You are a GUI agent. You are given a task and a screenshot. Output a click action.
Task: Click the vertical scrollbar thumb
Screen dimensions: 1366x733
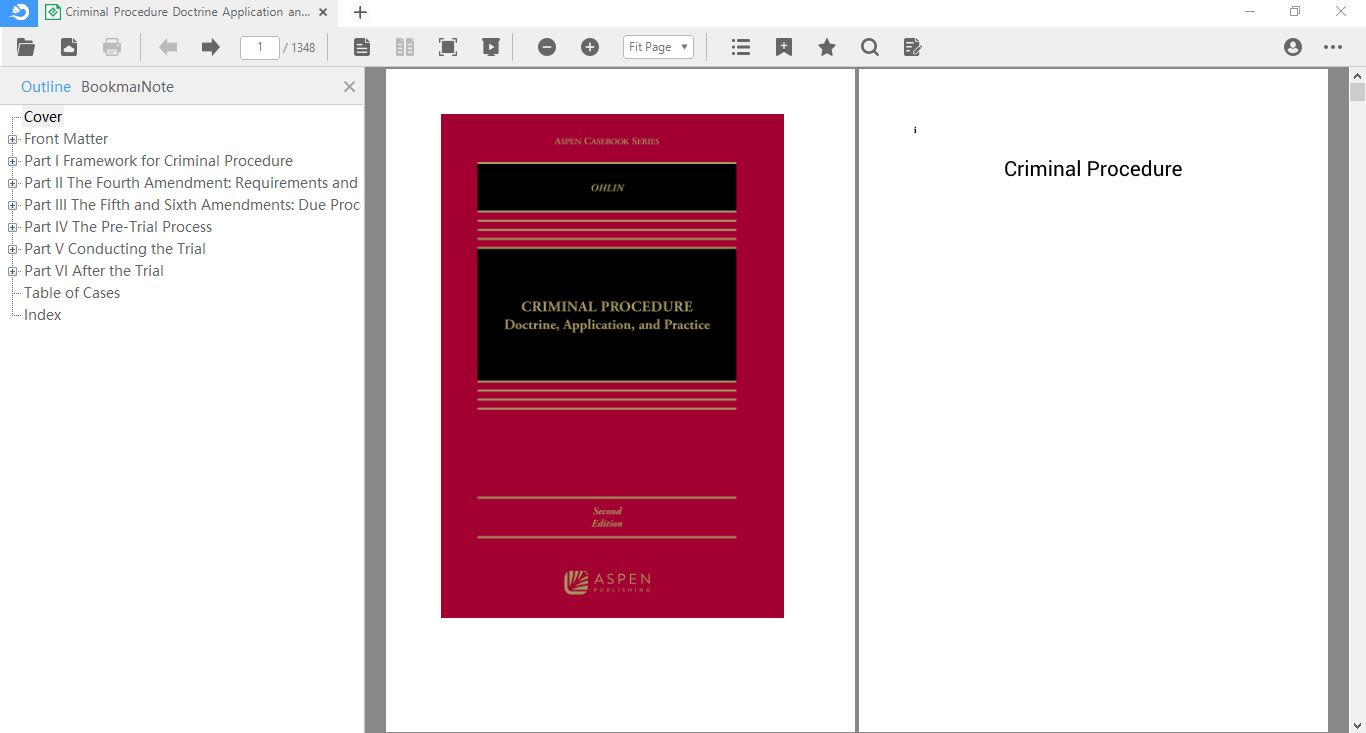click(1357, 92)
